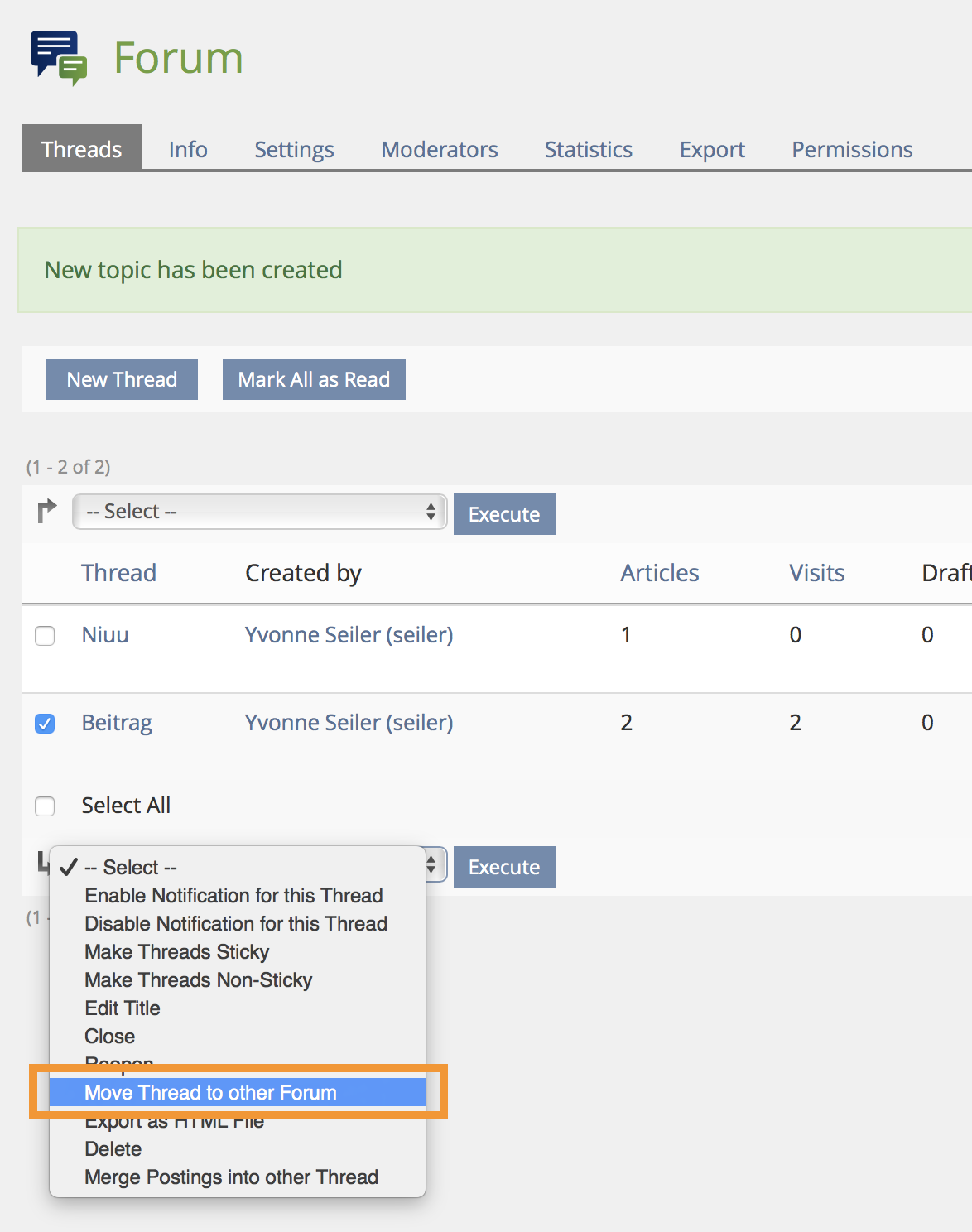Open Yvonne Seiler profile in Niuu row

pos(349,635)
